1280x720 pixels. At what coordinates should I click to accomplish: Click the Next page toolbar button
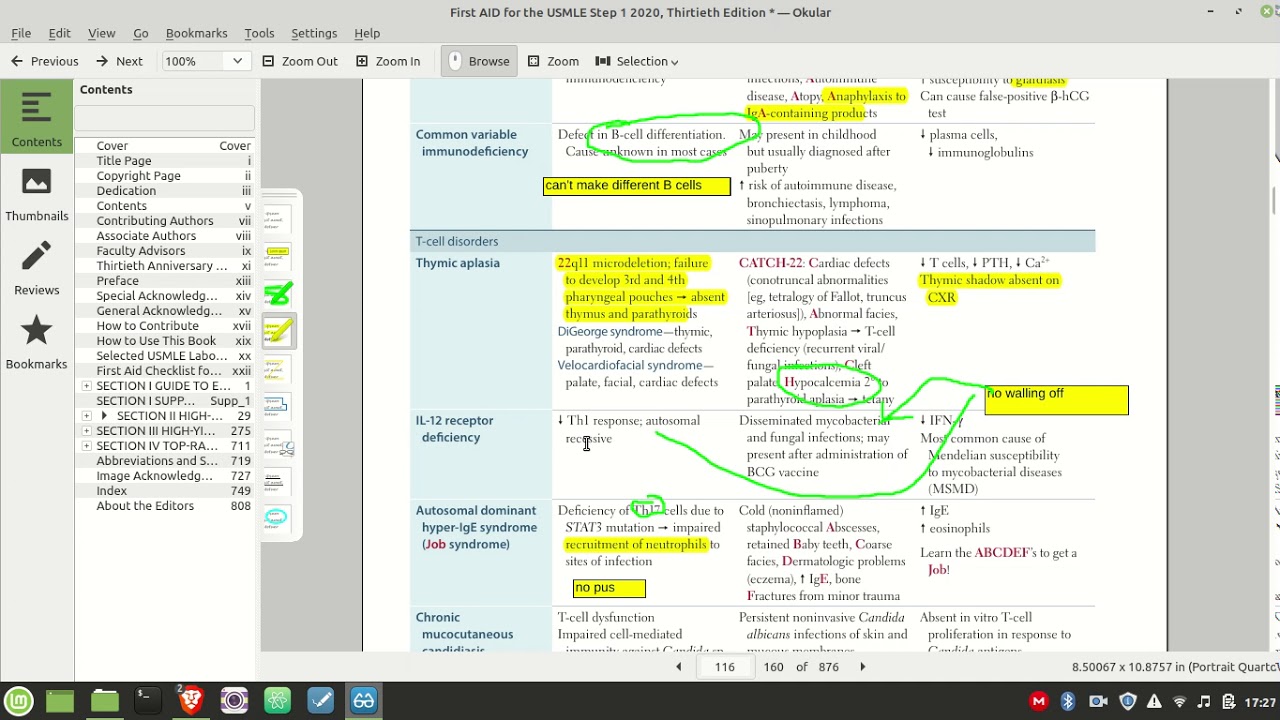(x=119, y=61)
